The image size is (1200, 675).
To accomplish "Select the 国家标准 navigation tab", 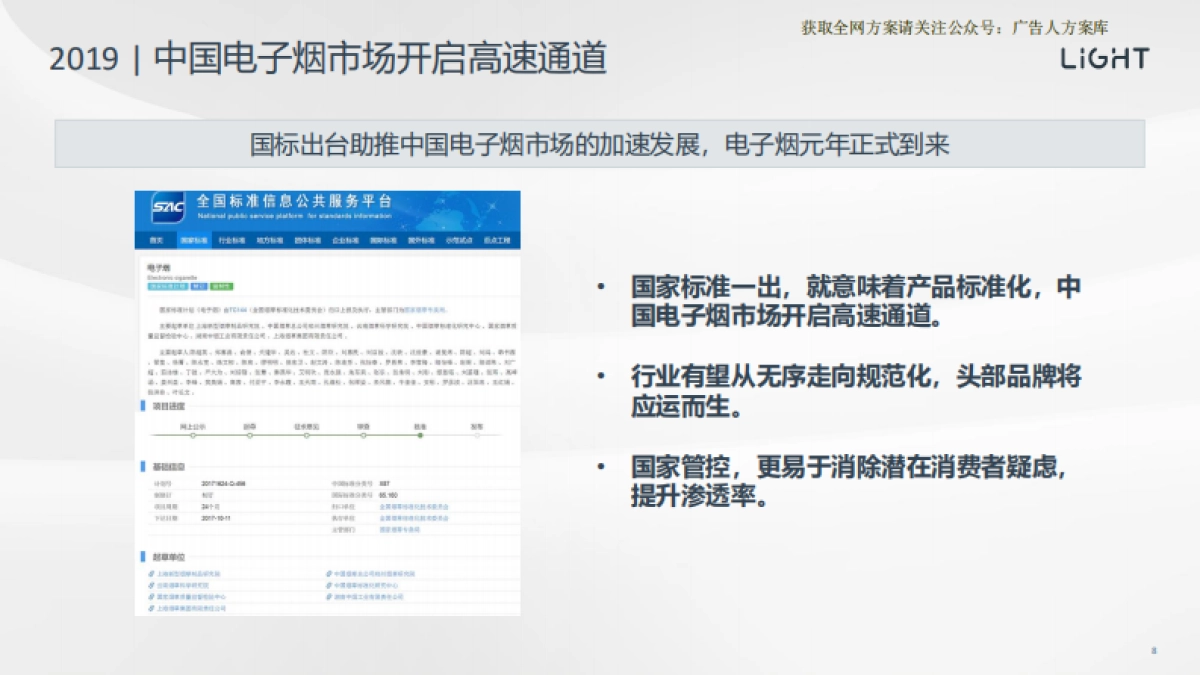I will coord(194,241).
